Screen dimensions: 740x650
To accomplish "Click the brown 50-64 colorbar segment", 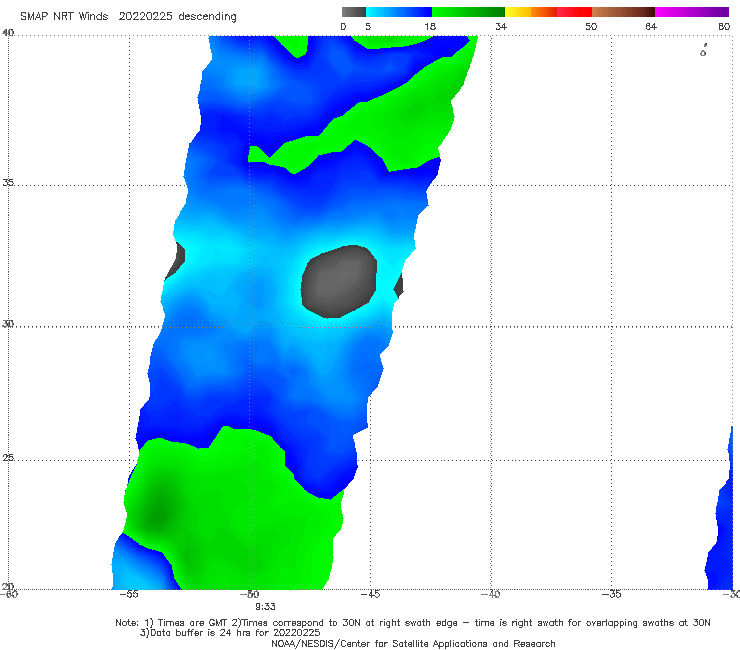I will pos(623,12).
